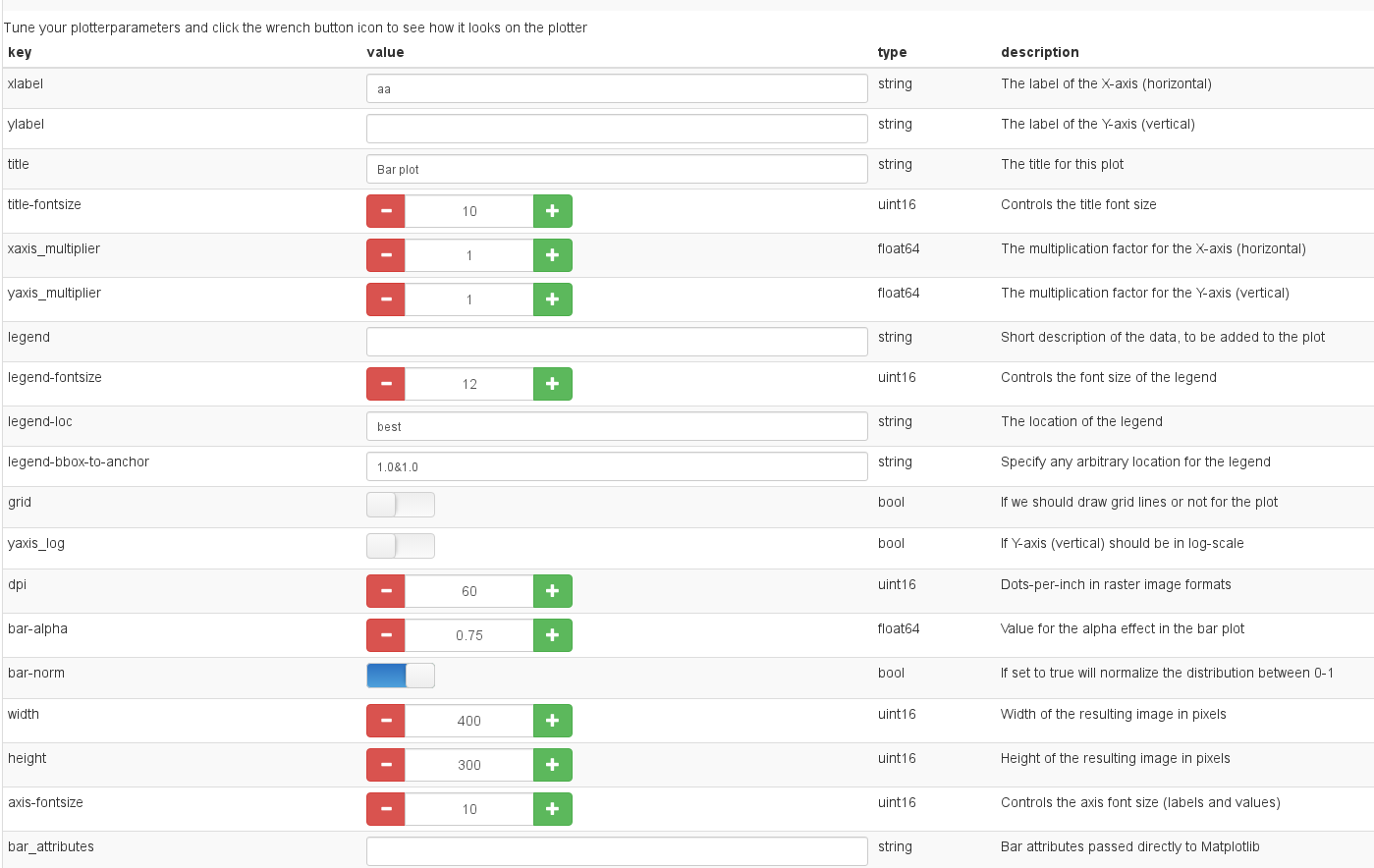Decrease the dpi value
The width and height of the screenshot is (1374, 868).
pyautogui.click(x=386, y=591)
